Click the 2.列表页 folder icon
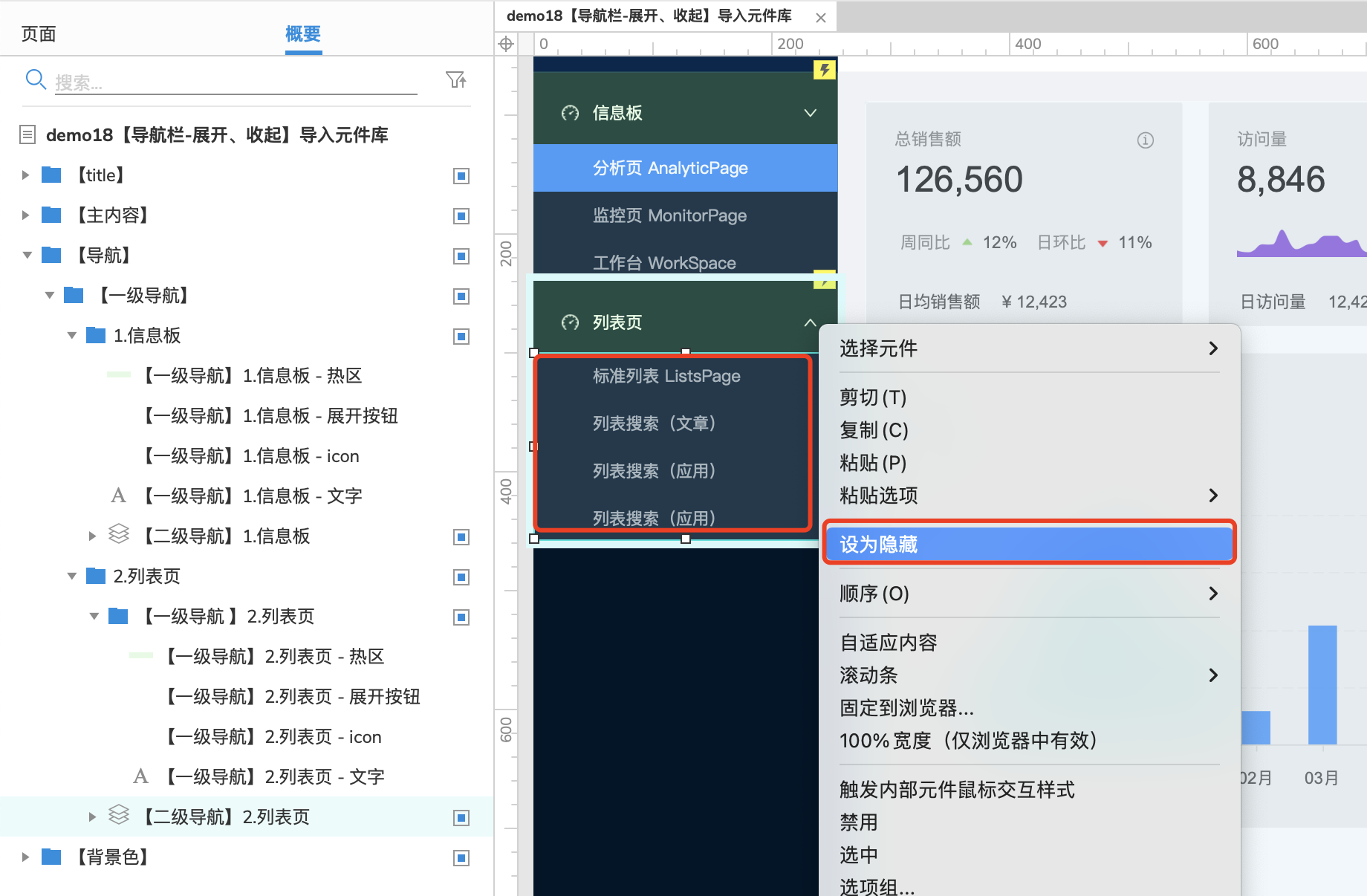The image size is (1367, 896). 96,577
